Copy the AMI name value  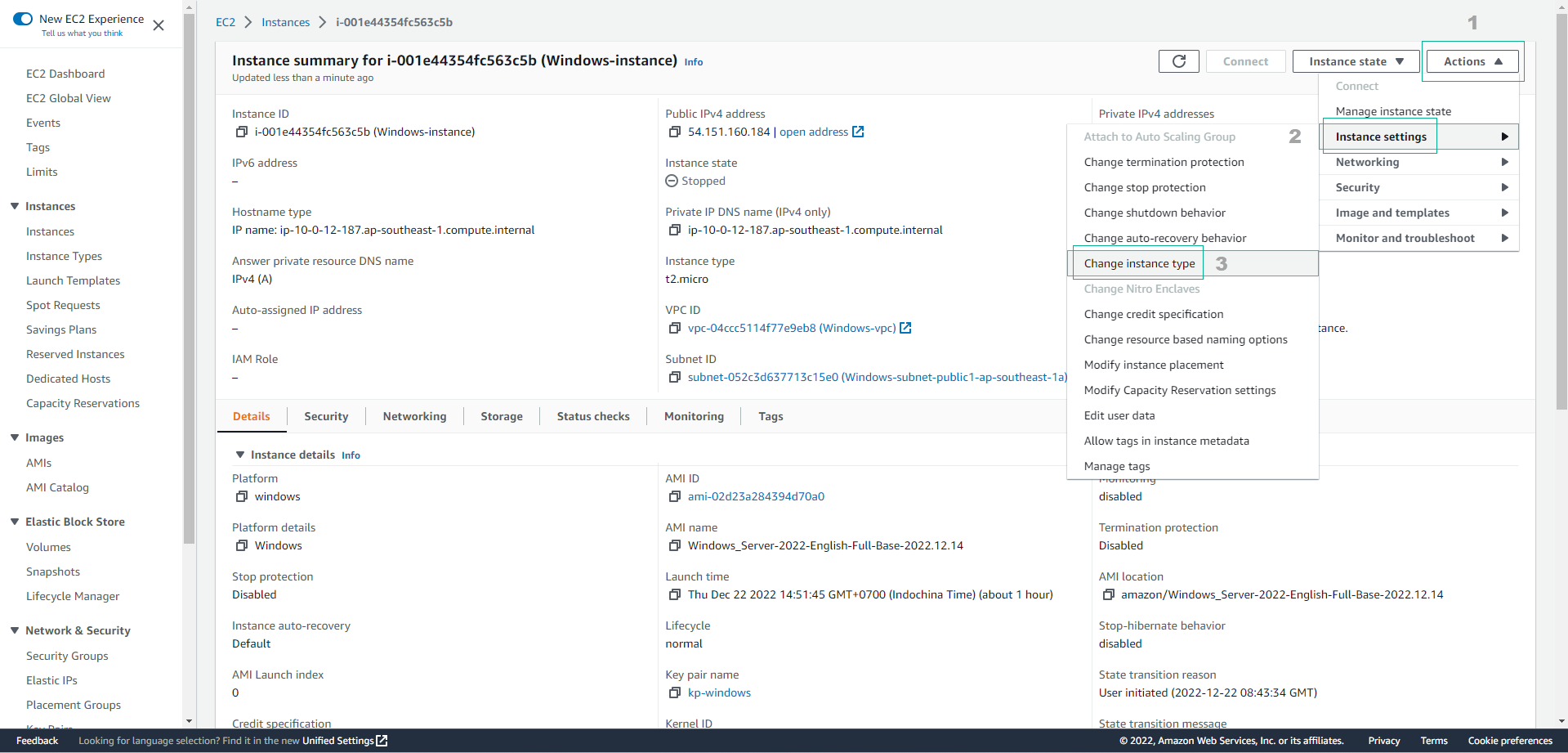point(674,545)
